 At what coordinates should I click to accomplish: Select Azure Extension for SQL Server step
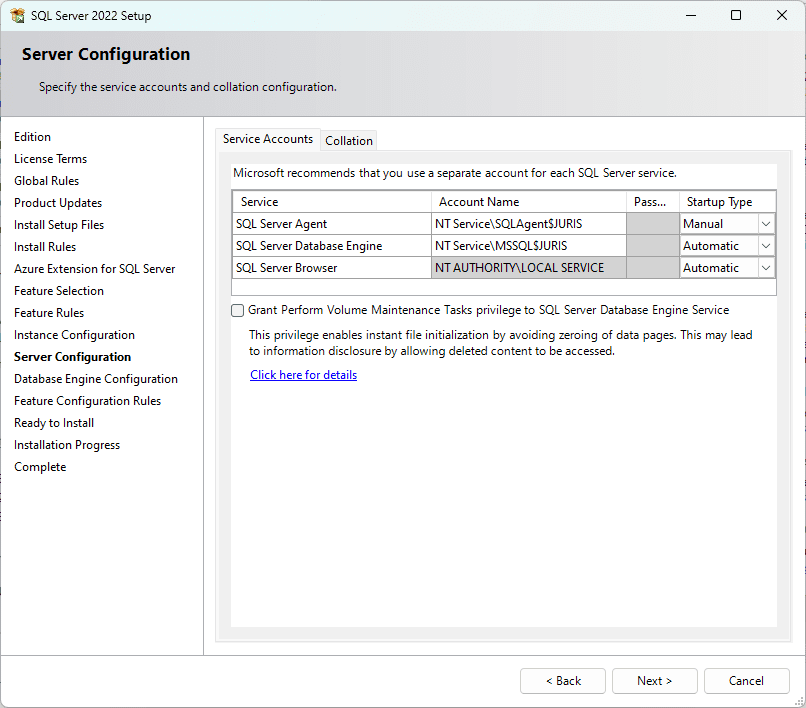(x=94, y=268)
